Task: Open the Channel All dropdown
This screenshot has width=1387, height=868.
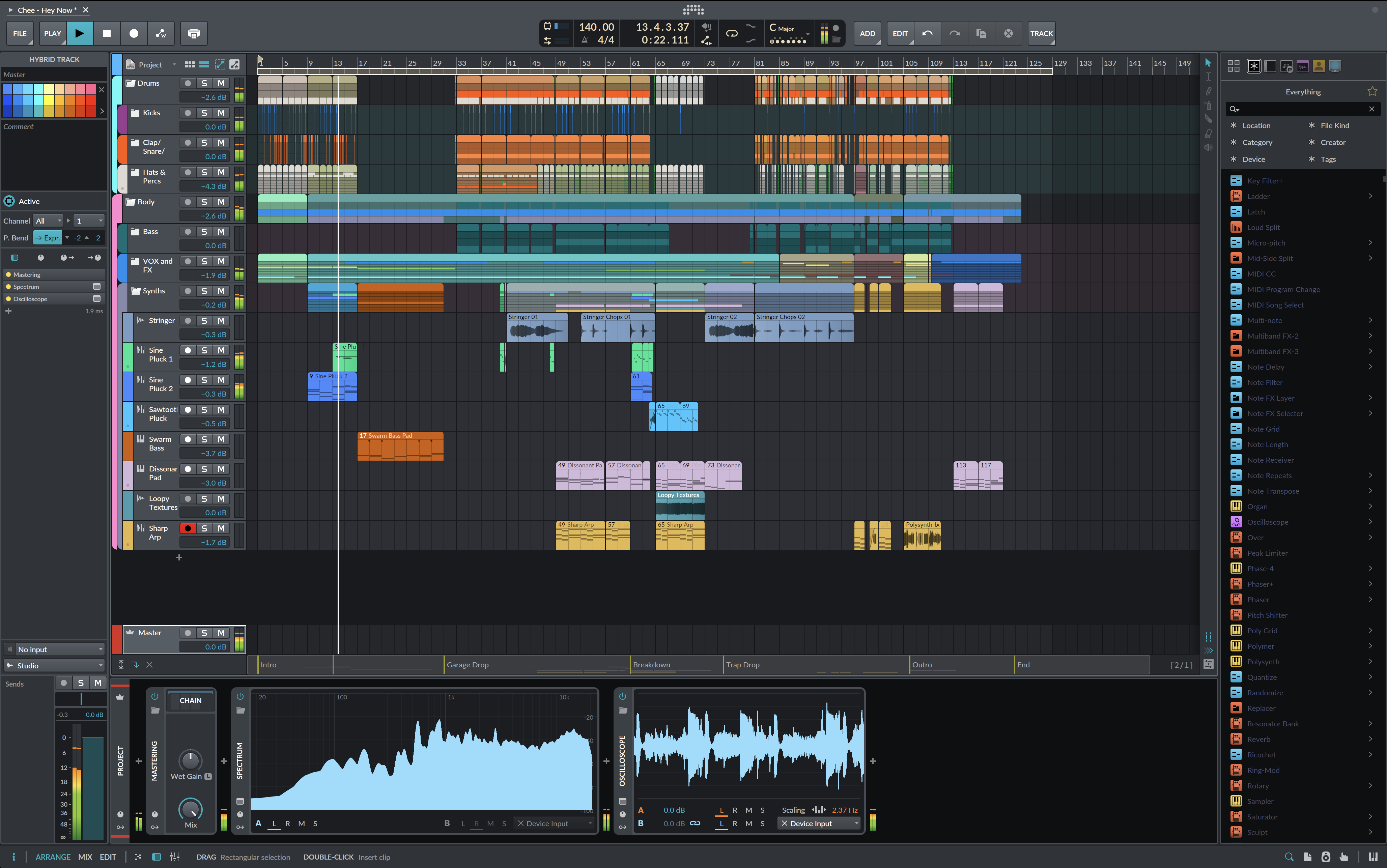Action: point(48,221)
